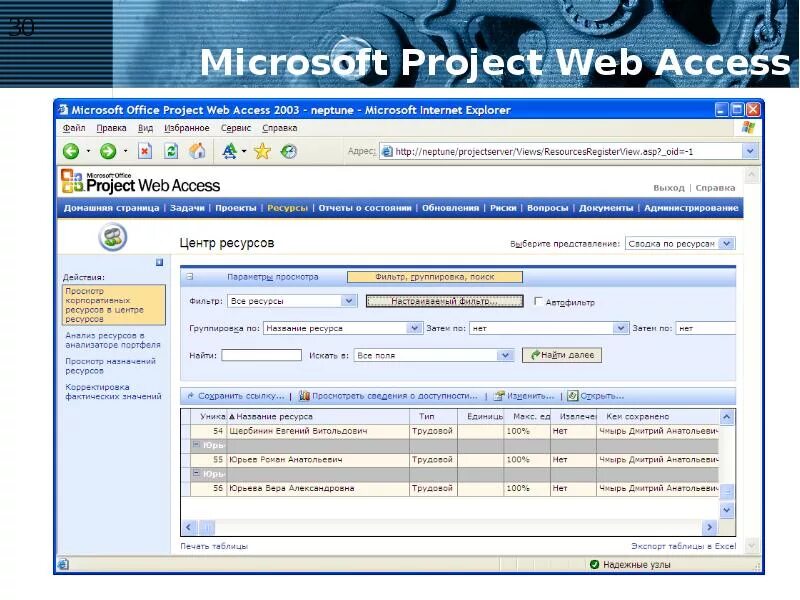Open Favorites via the star icon
The width and height of the screenshot is (800, 600).
262,151
